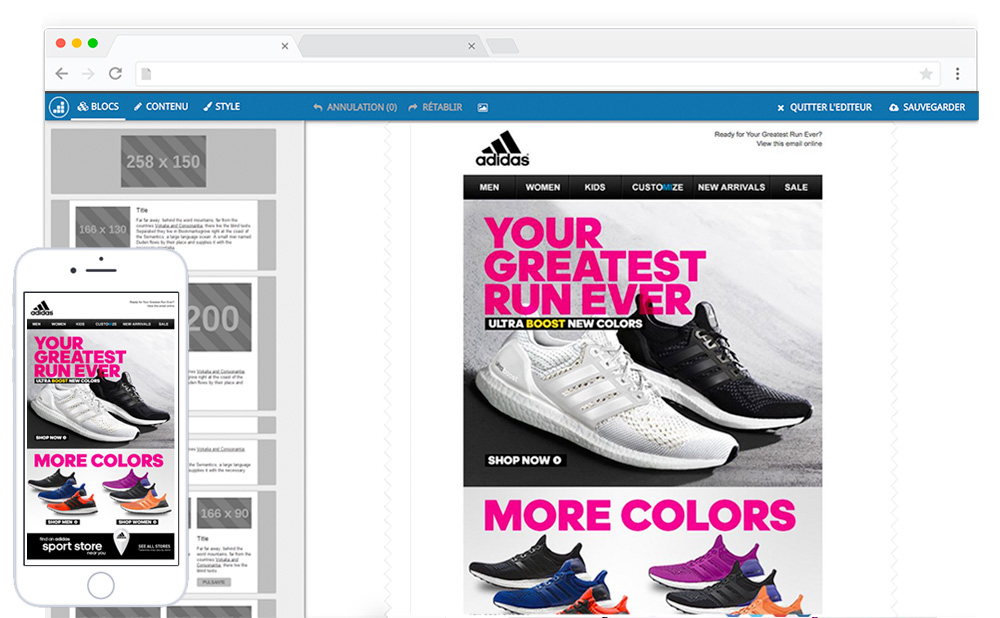The height and width of the screenshot is (618, 1000).
Task: Click the 'MORE COLORS' heading in the email
Action: pos(640,515)
